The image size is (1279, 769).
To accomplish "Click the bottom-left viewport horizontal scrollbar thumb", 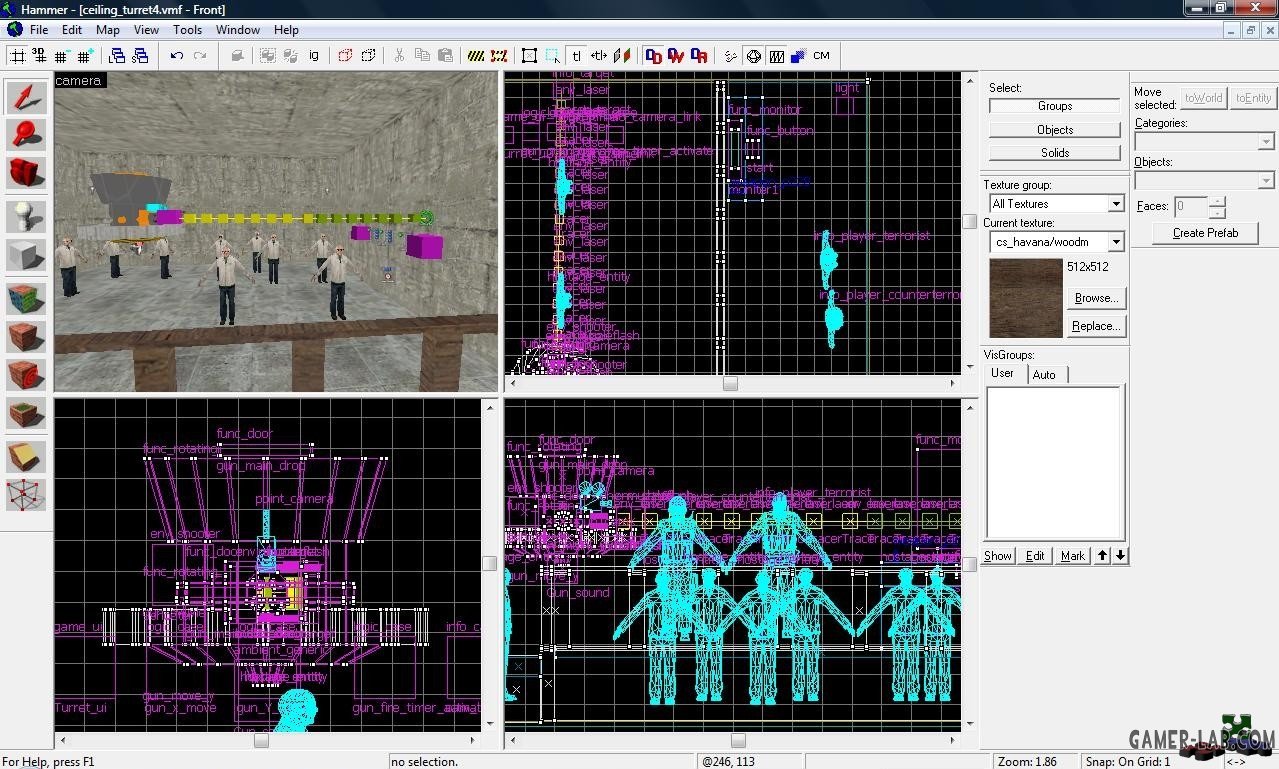I will (261, 741).
